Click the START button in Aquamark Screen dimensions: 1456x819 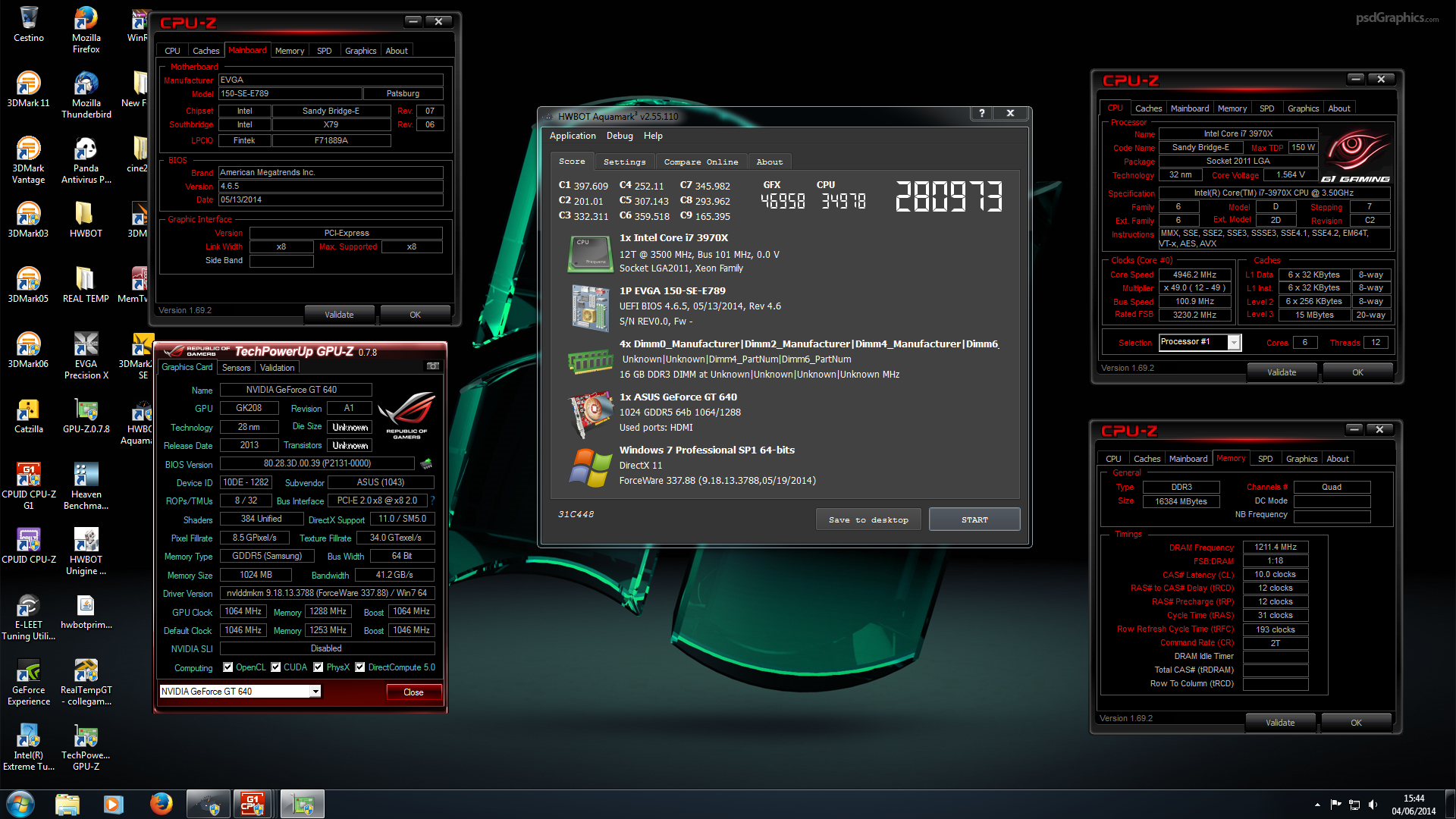pyautogui.click(x=974, y=519)
